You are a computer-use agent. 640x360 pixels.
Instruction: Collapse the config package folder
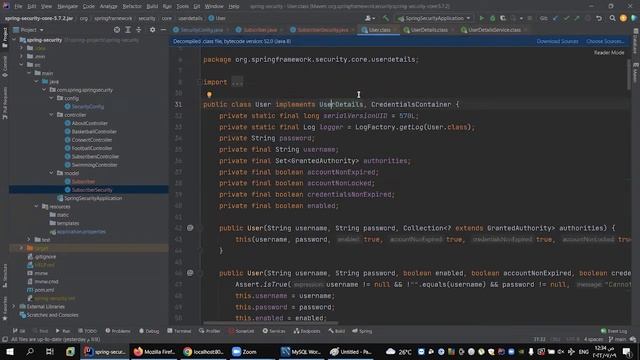pyautogui.click(x=52, y=98)
